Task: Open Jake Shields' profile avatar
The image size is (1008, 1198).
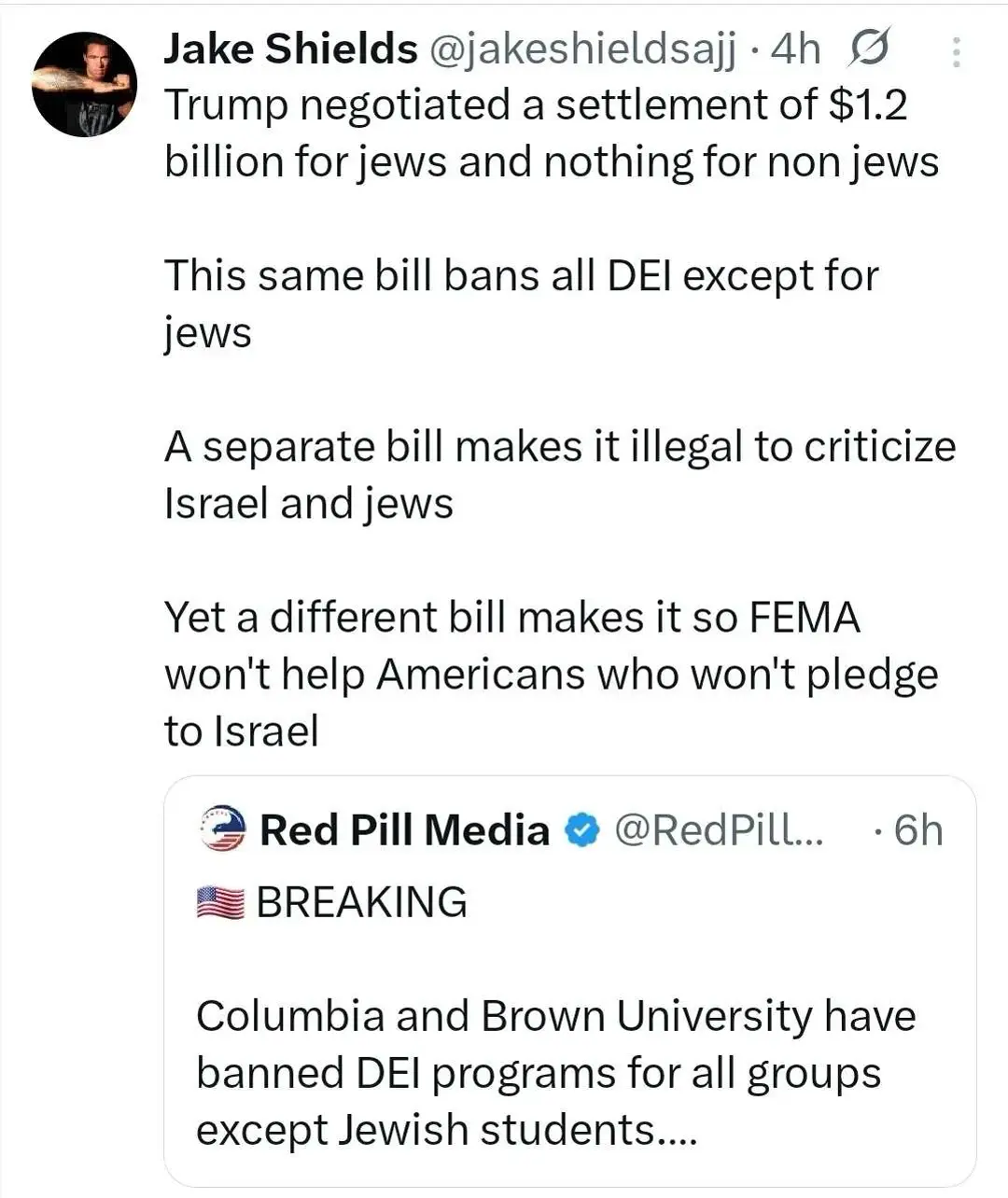Action: coord(85,85)
